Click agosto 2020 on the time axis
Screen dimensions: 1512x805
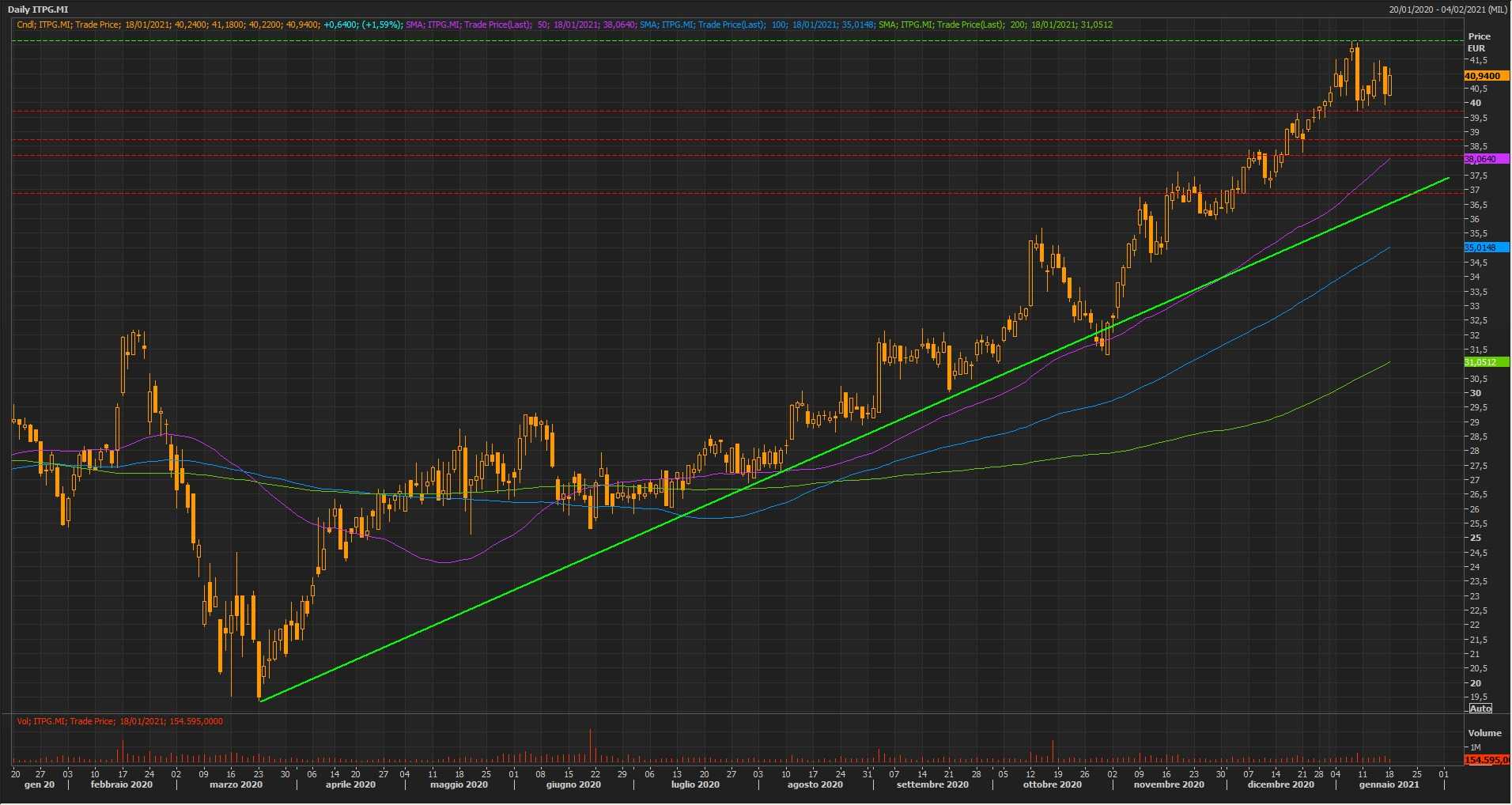pos(815,785)
